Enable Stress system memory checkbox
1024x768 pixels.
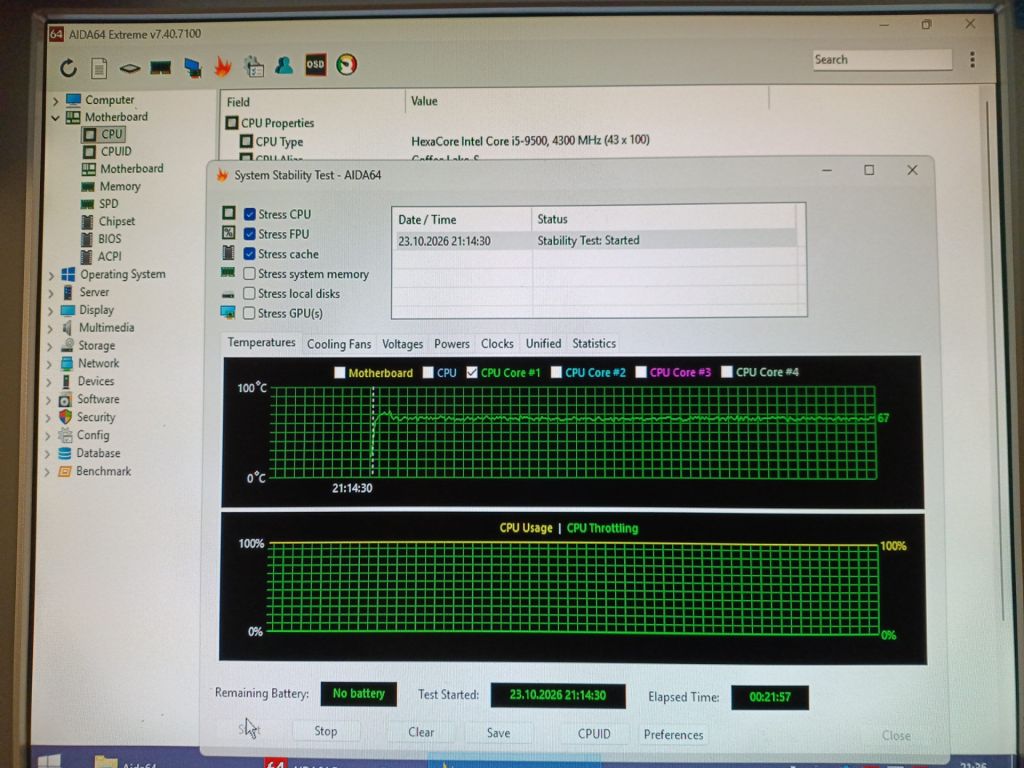(x=249, y=273)
